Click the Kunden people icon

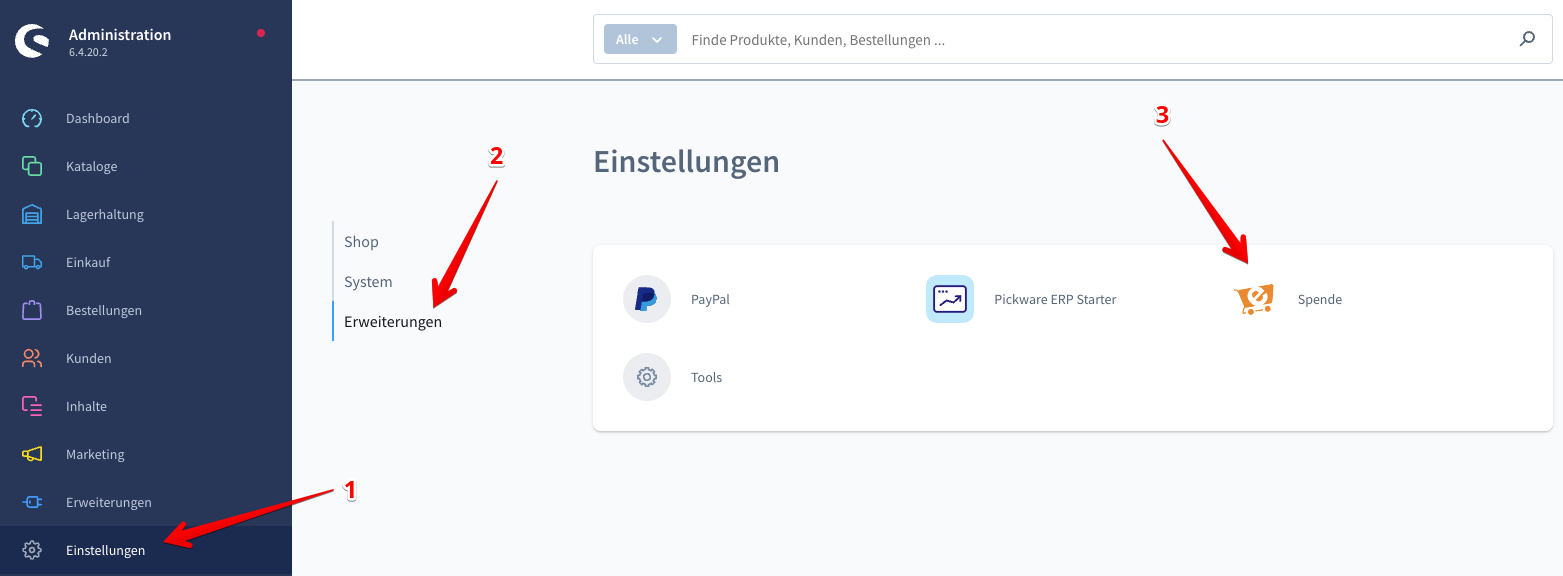[32, 358]
